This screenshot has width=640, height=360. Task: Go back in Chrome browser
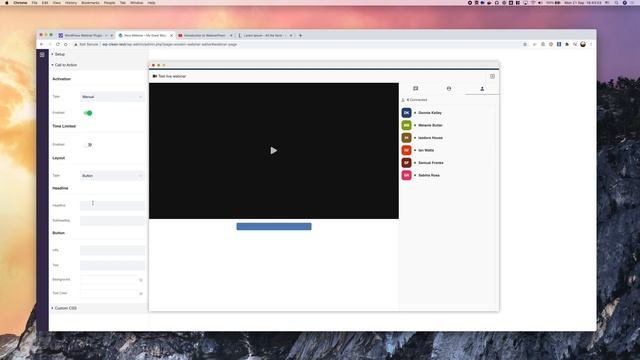coord(42,44)
